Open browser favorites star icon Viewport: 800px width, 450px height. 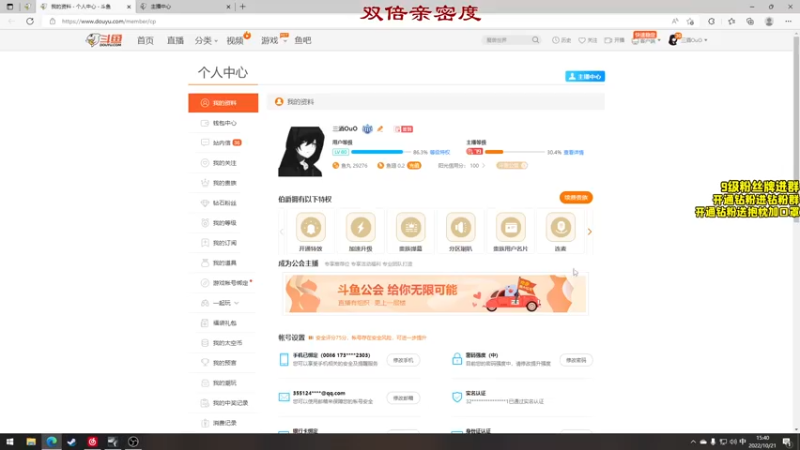pyautogui.click(x=731, y=21)
